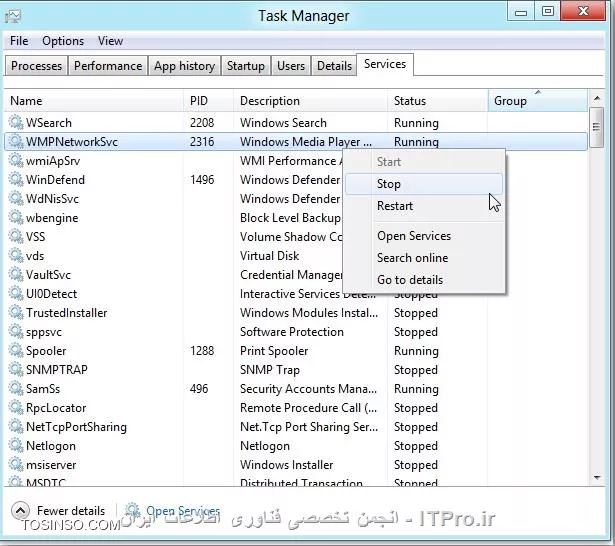The image size is (615, 546).
Task: Click the gear icon beside WMPNetworkSvc
Action: click(x=16, y=141)
